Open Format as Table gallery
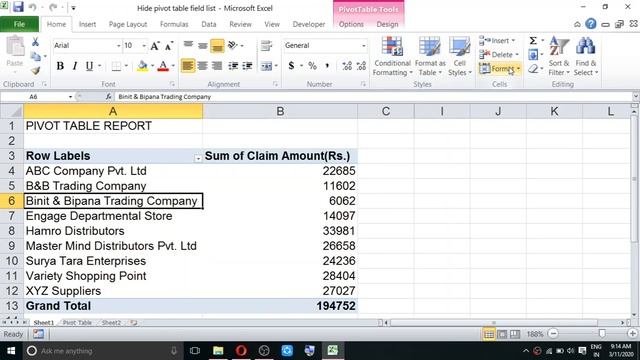Screen dimensions: 640x360 click(x=430, y=56)
